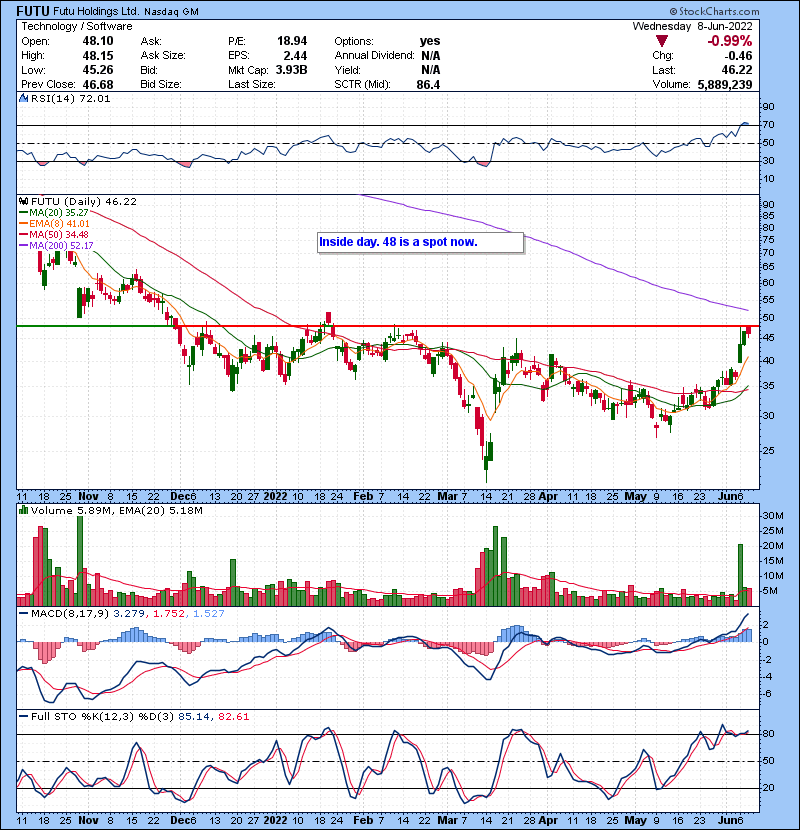Viewport: 800px width, 830px height.
Task: Click the candlestick icon beside FUTU (Daily)
Action: [x=23, y=202]
